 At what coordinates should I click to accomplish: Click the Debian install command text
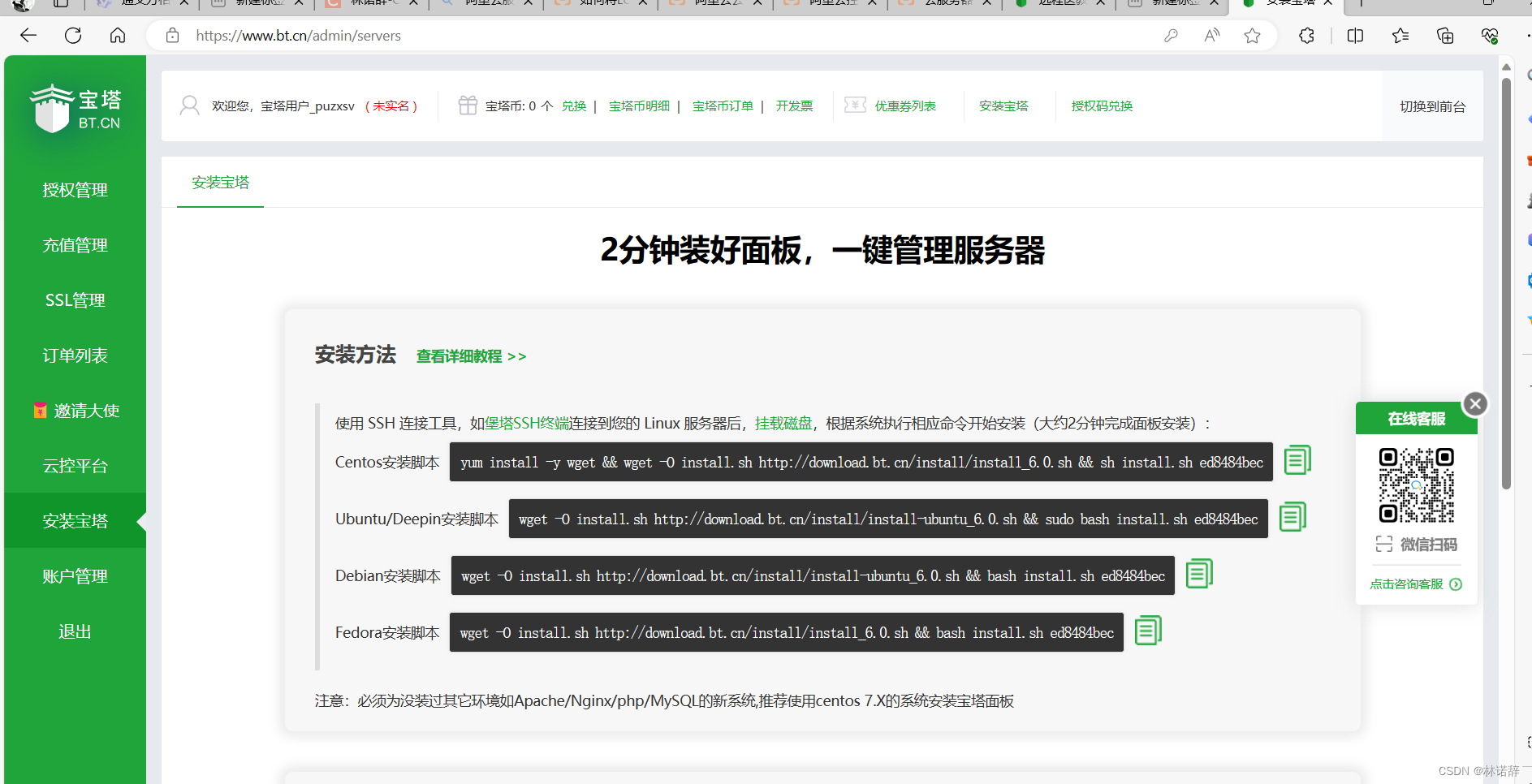(813, 575)
